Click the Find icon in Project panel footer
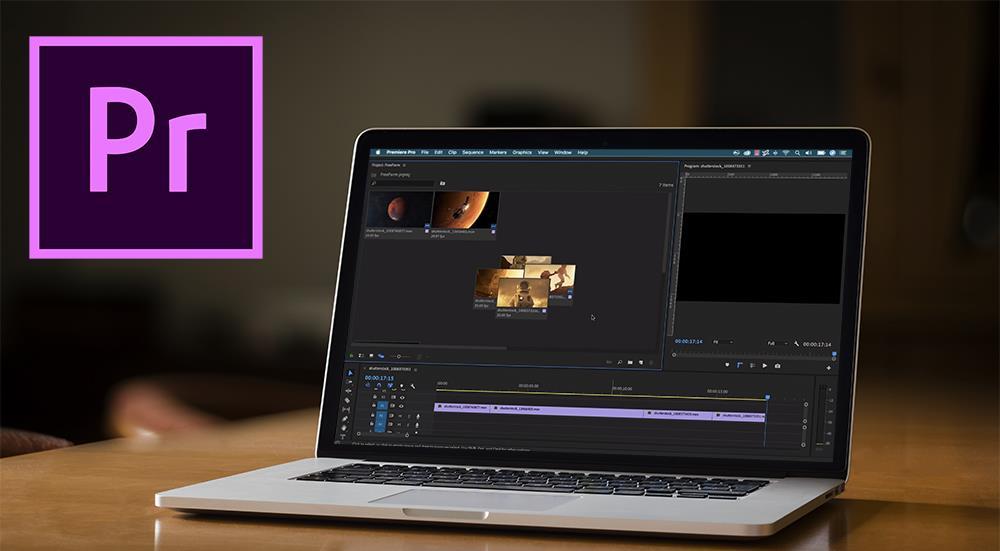1000x551 pixels. click(619, 362)
